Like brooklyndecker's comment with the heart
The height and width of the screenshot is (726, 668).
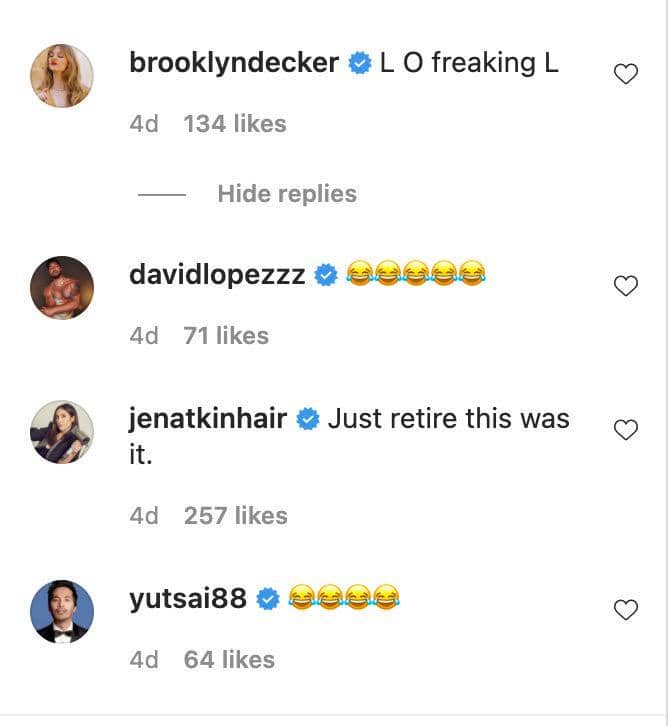[625, 74]
